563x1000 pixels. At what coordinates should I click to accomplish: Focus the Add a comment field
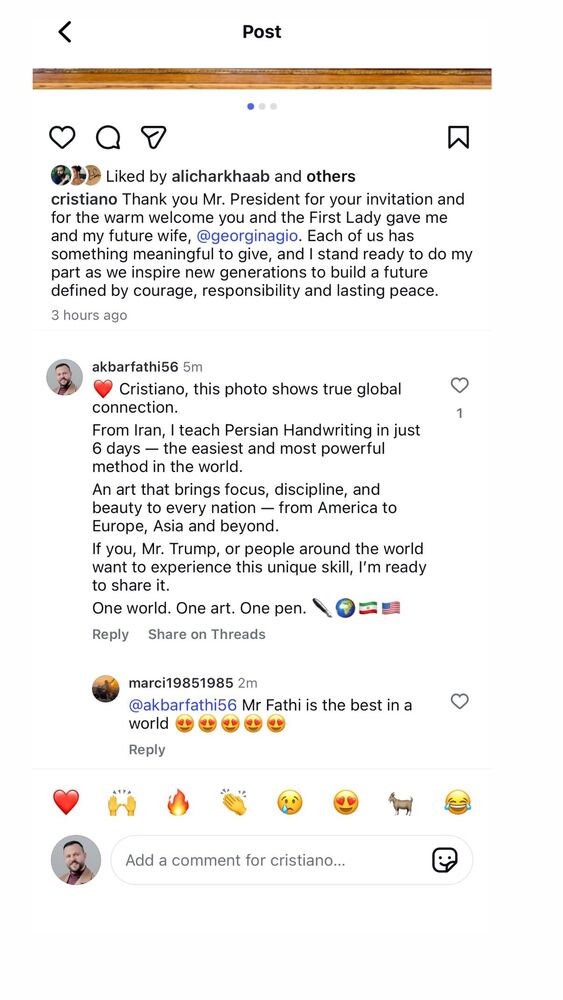pyautogui.click(x=292, y=860)
